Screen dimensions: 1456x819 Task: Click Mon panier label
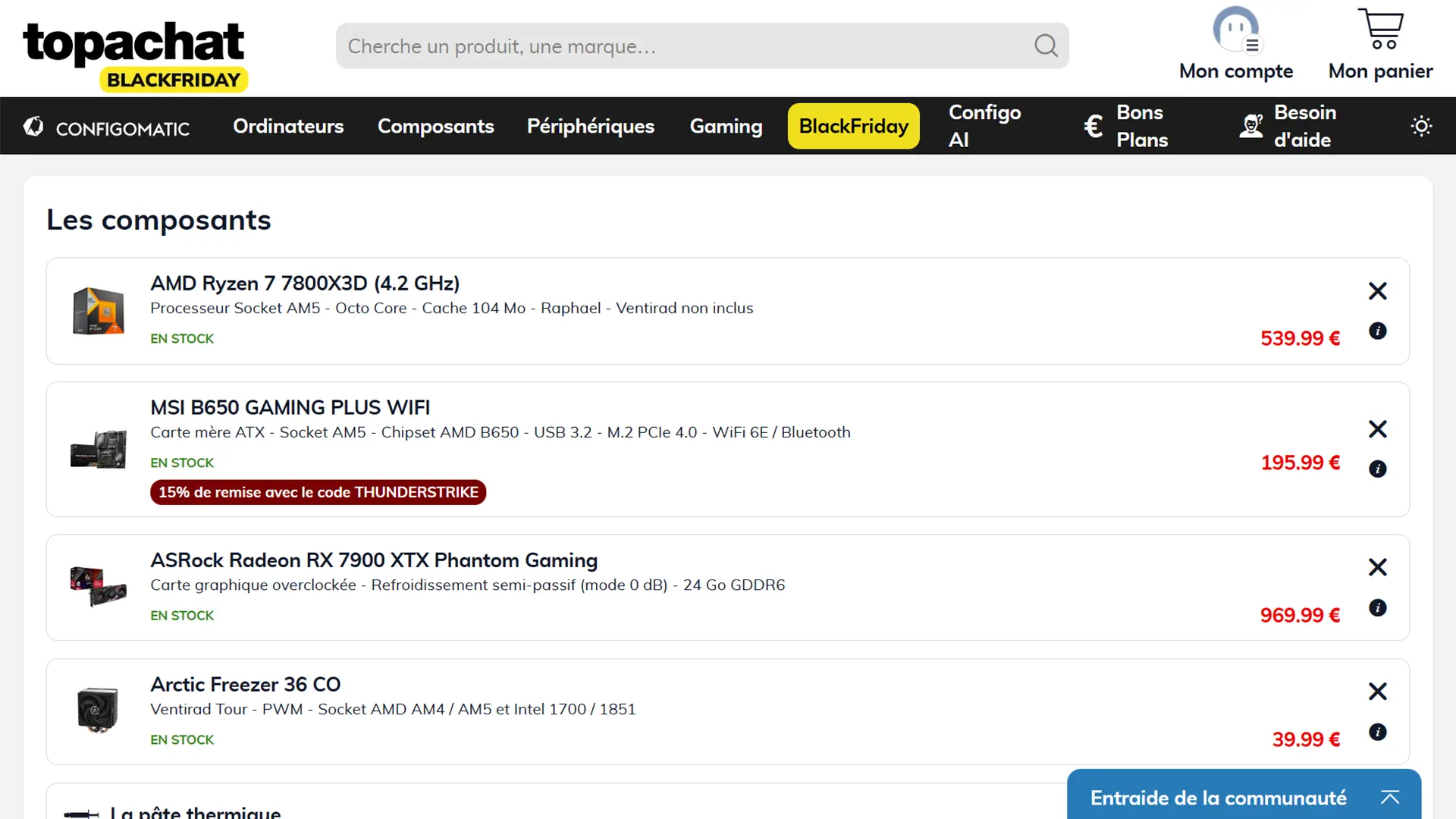[x=1381, y=71]
